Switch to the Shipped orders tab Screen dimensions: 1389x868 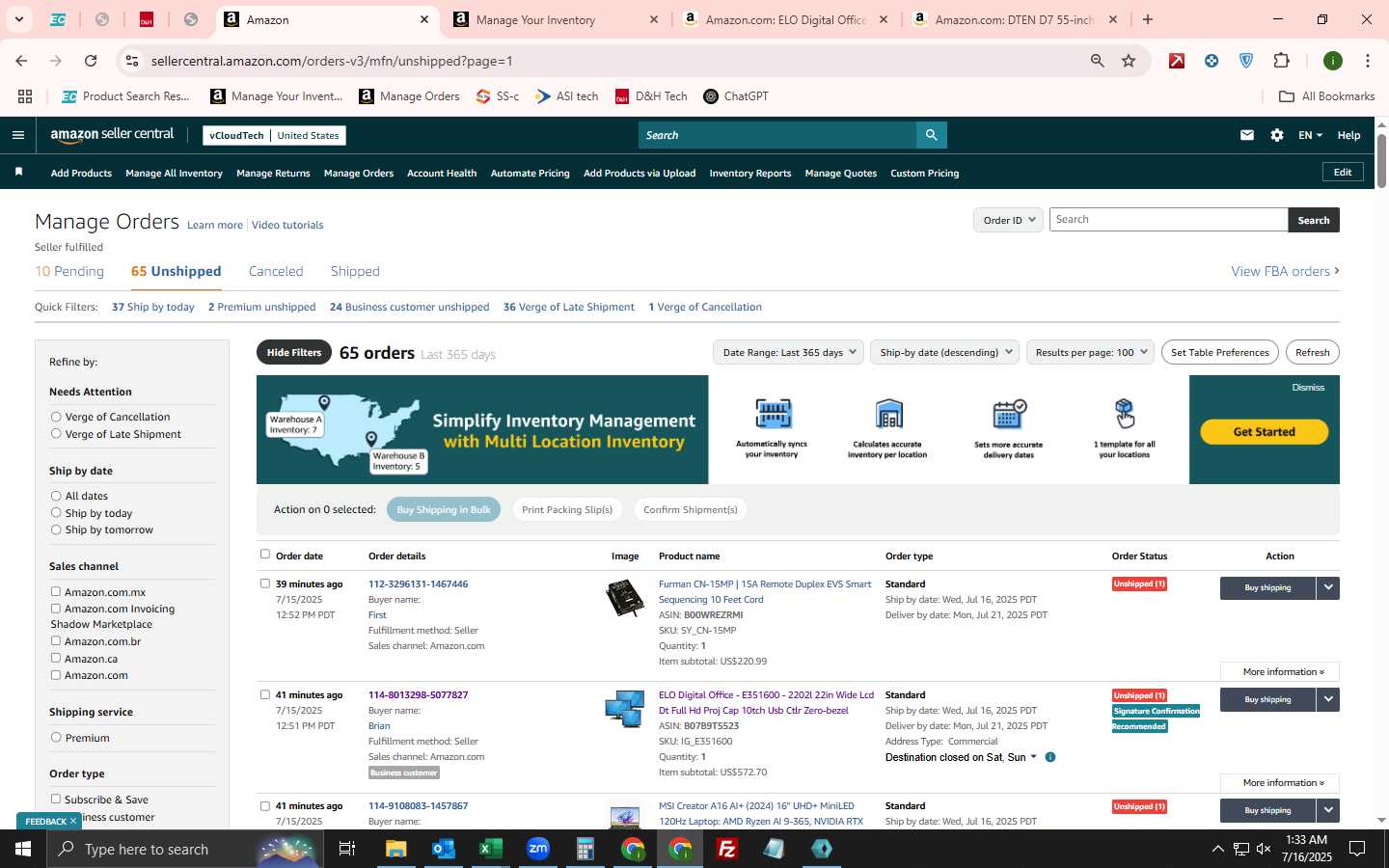[355, 271]
